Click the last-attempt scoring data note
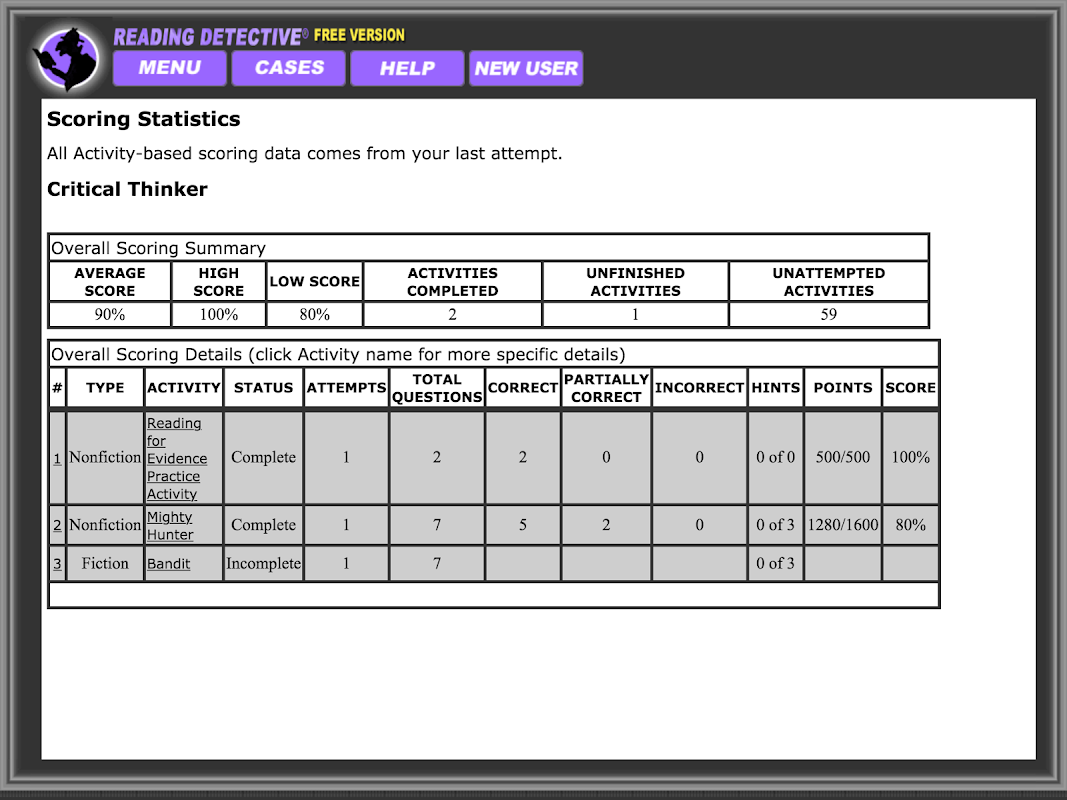Screen dimensions: 1067x800 304,154
